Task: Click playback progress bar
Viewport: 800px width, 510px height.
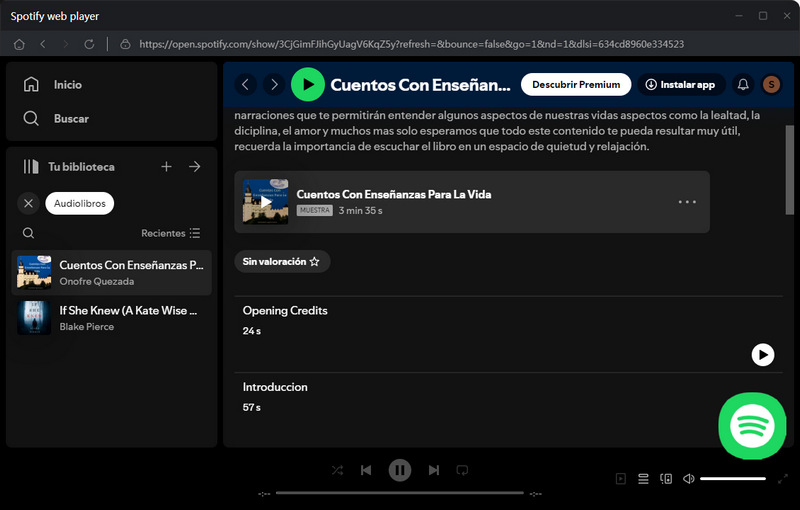Action: (399, 493)
